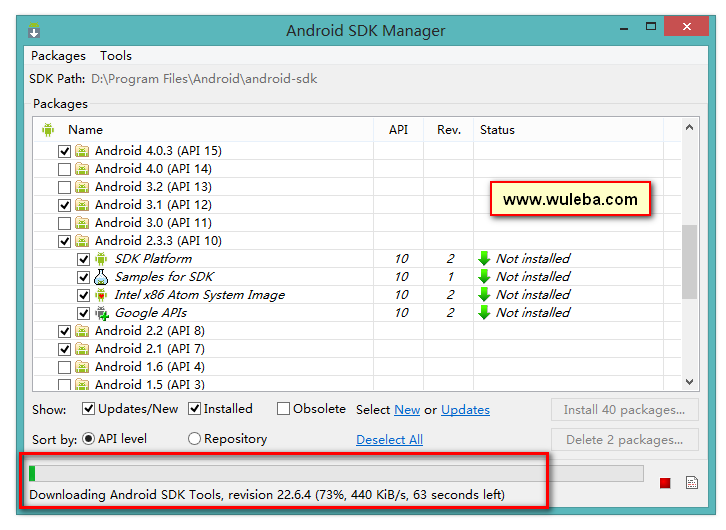Image resolution: width=726 pixels, height=530 pixels.
Task: Click the folder icon for Android 2.3.3 (API 10)
Action: [x=82, y=241]
